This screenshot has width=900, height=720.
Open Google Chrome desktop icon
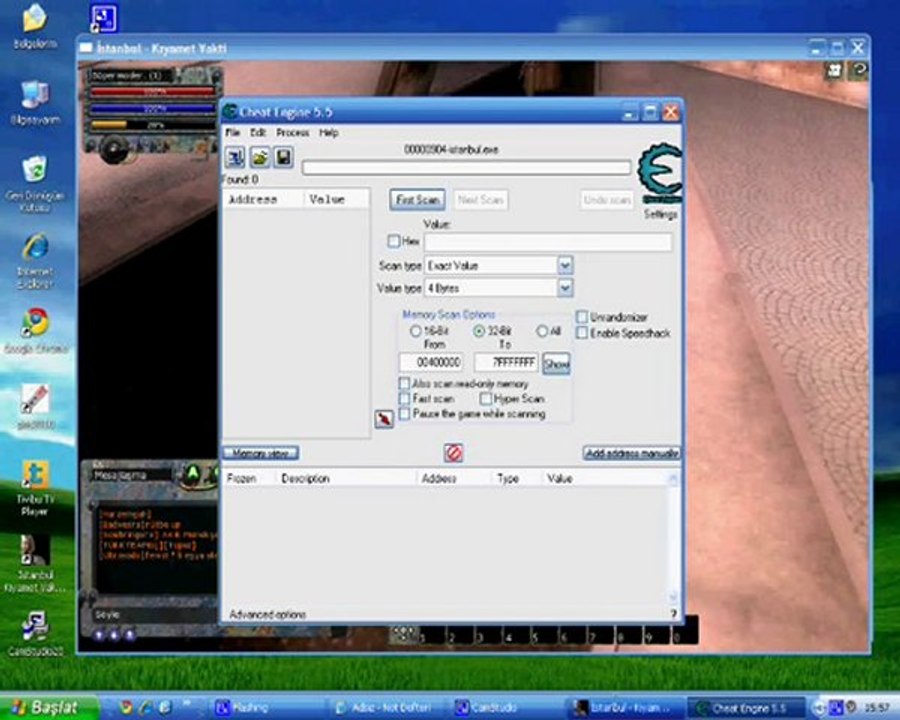(36, 331)
